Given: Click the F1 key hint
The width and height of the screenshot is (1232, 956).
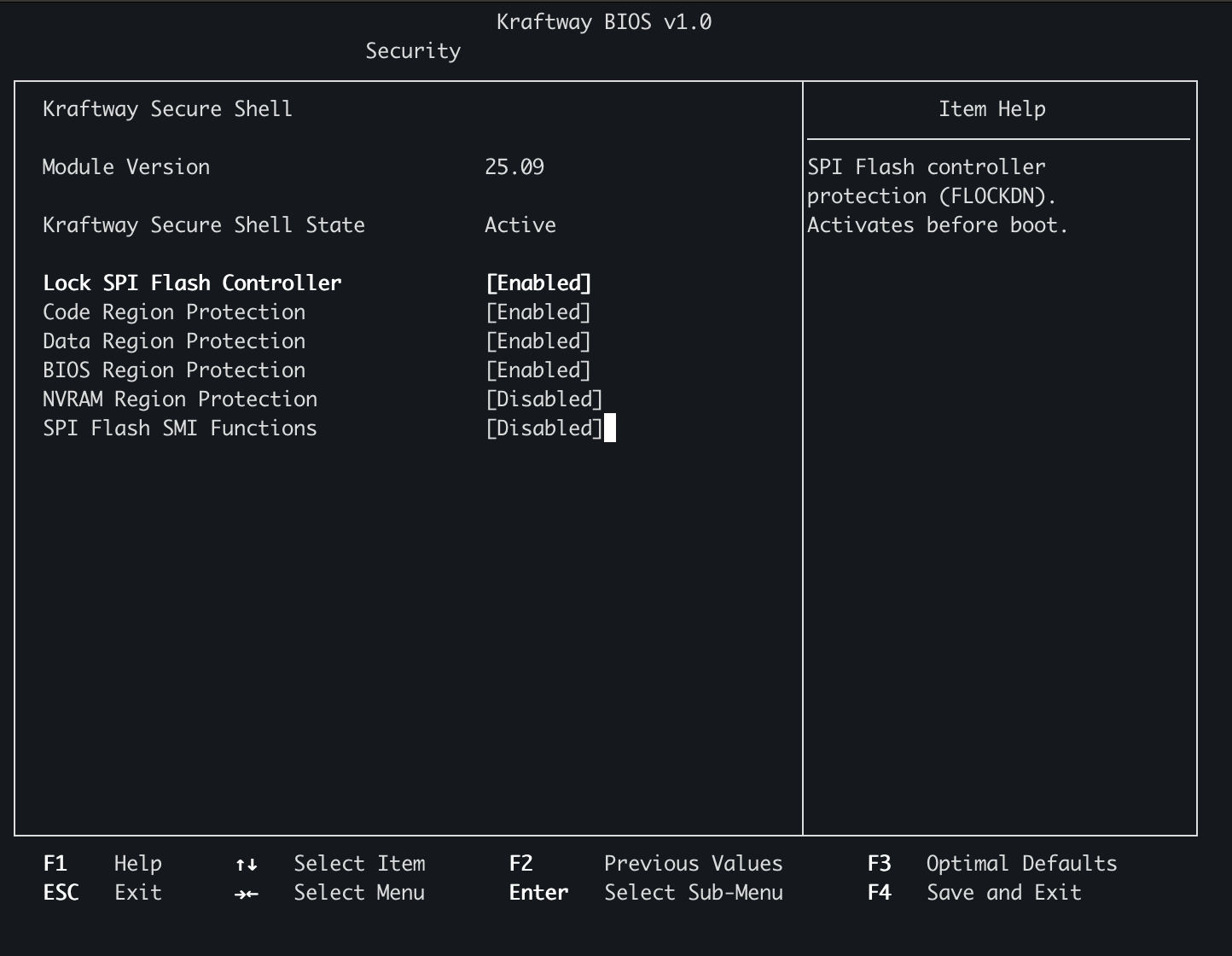Looking at the screenshot, I should point(55,864).
